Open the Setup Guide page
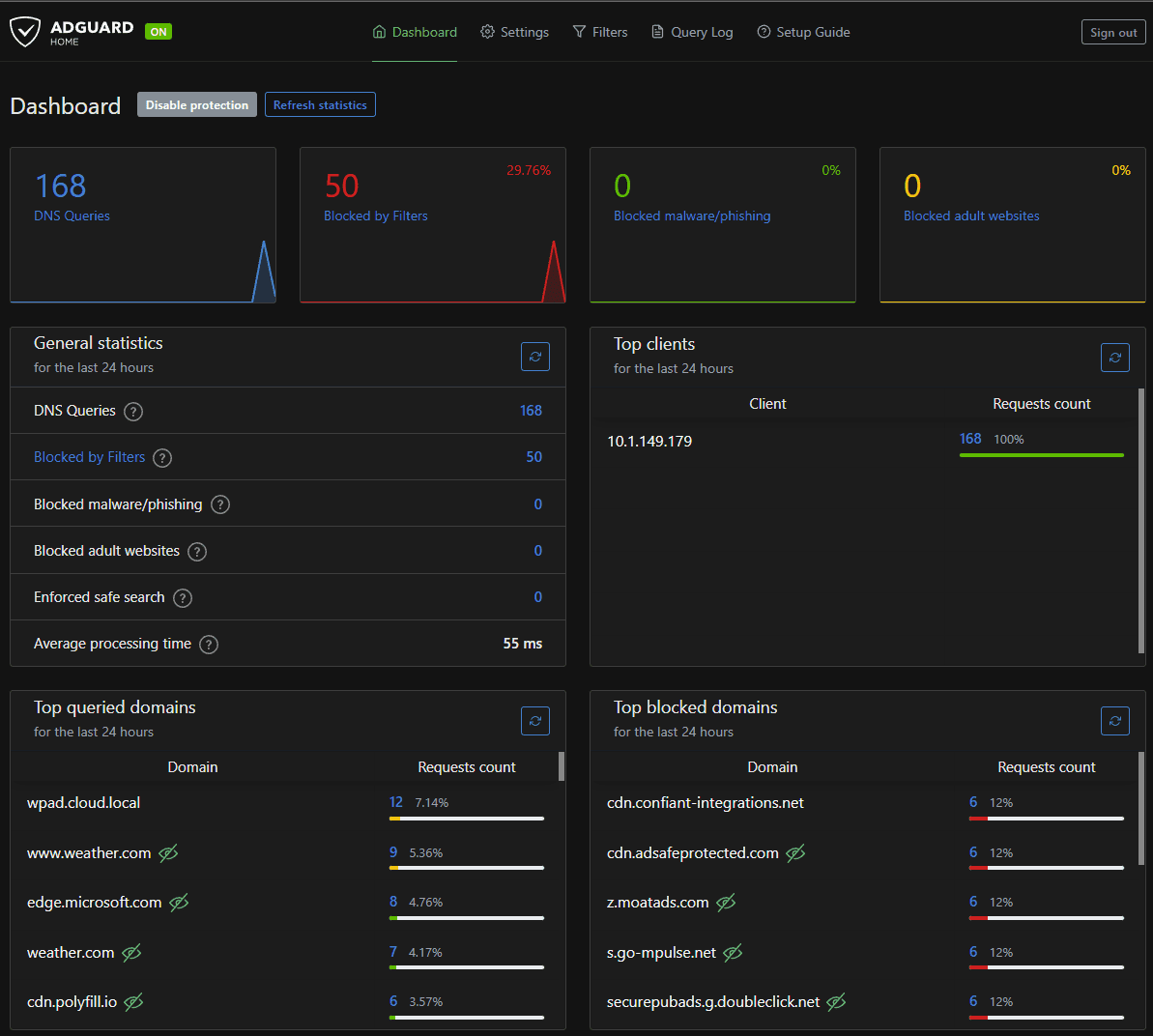The width and height of the screenshot is (1153, 1036). pyautogui.click(x=803, y=32)
